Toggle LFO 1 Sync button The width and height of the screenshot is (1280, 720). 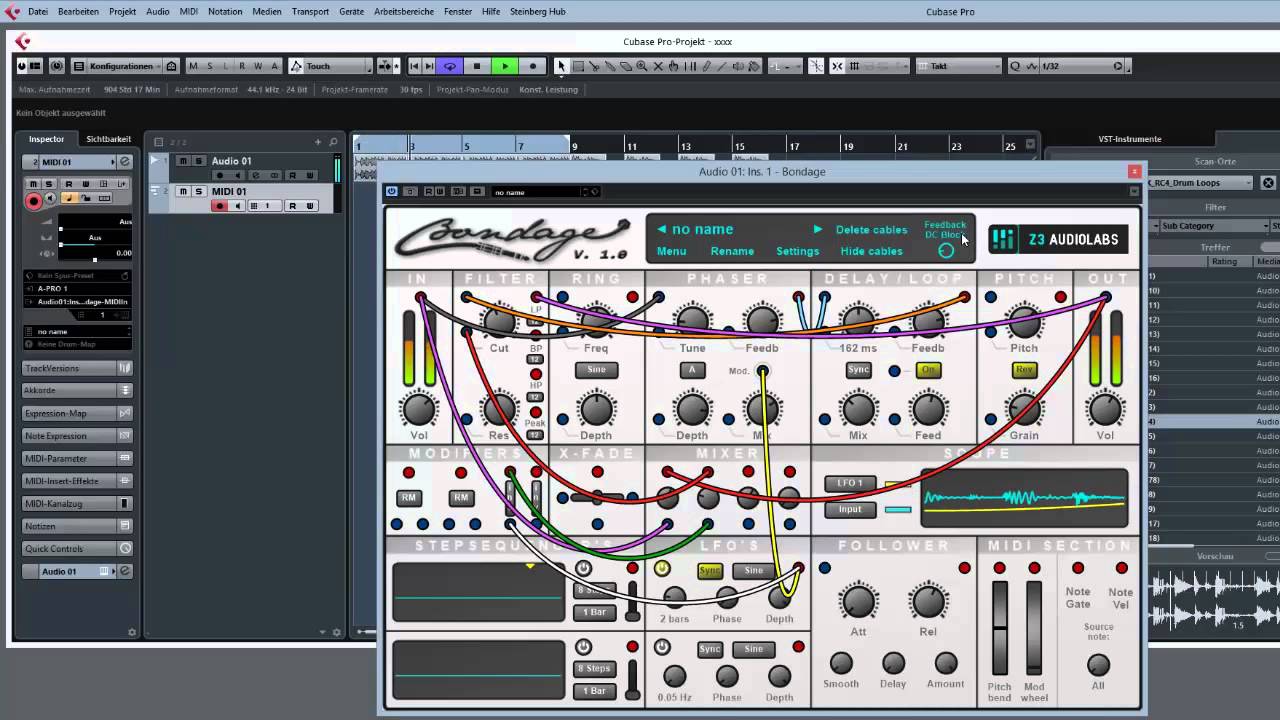(710, 571)
